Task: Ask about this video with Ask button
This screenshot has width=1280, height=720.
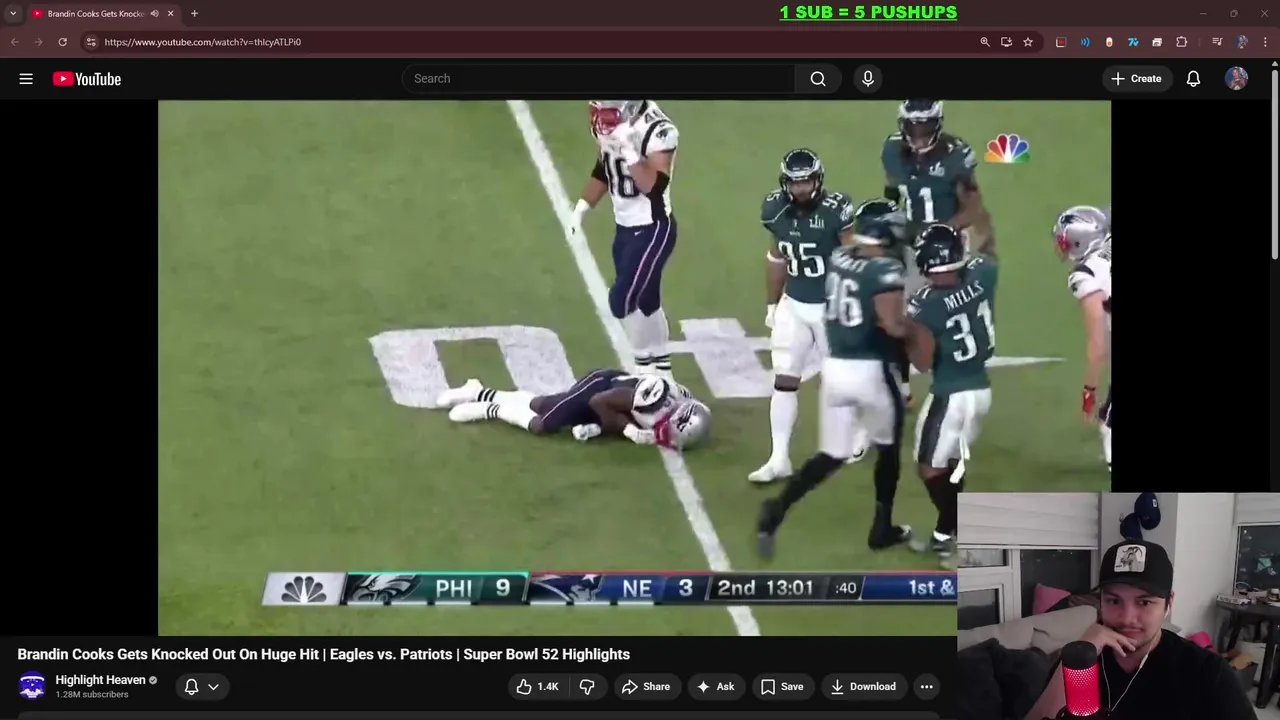Action: 716,686
